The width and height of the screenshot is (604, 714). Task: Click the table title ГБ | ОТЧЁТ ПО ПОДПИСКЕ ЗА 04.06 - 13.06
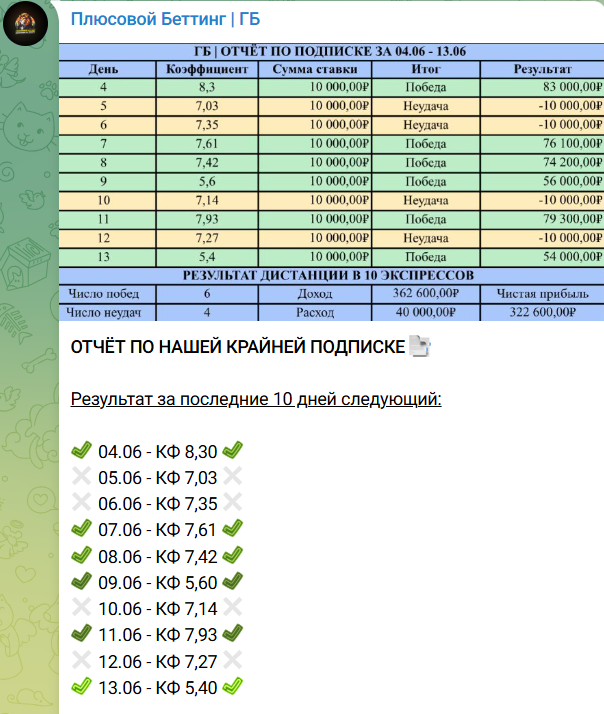pyautogui.click(x=330, y=51)
